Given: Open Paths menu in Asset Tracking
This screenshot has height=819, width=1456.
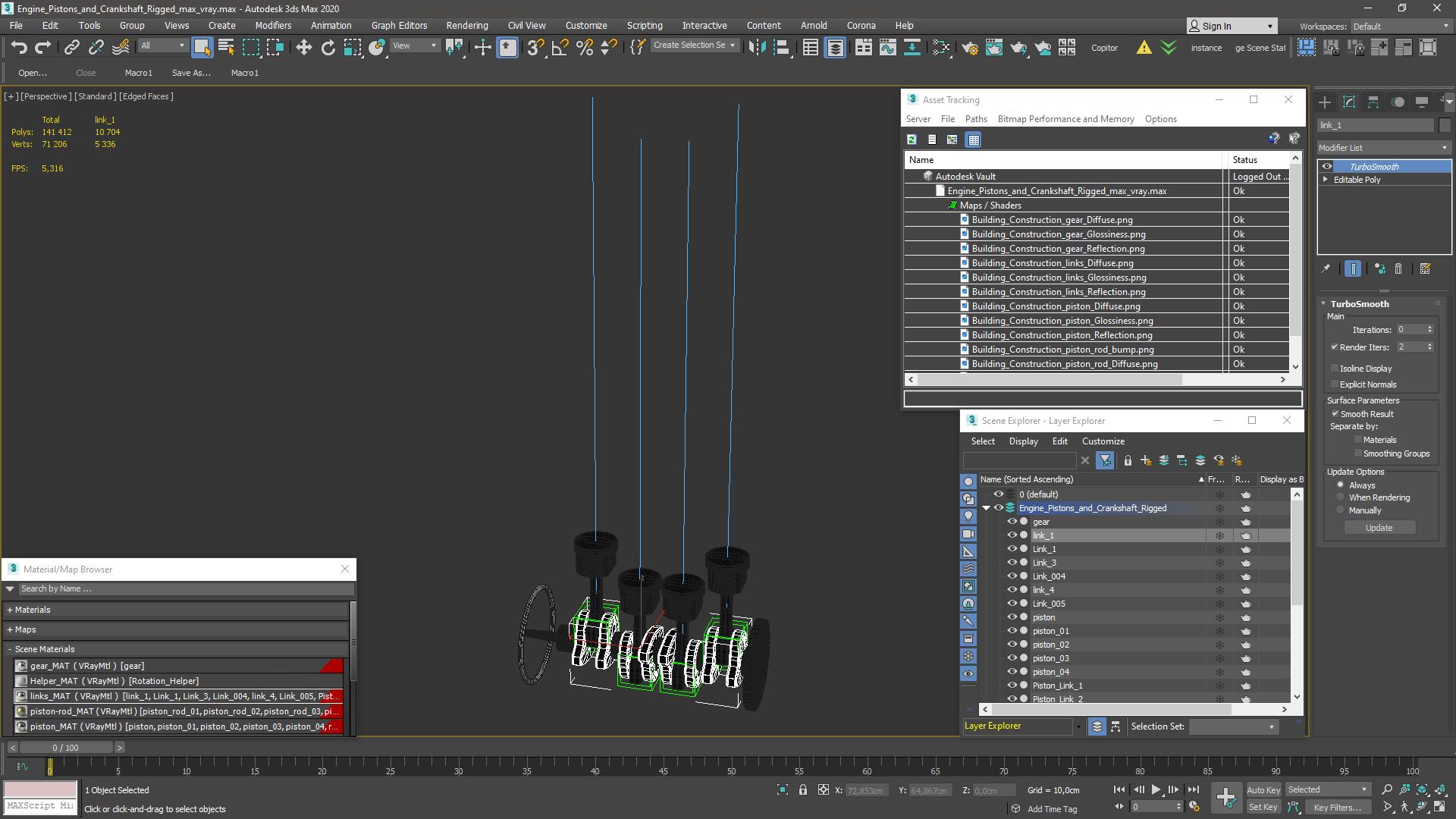Looking at the screenshot, I should [976, 119].
